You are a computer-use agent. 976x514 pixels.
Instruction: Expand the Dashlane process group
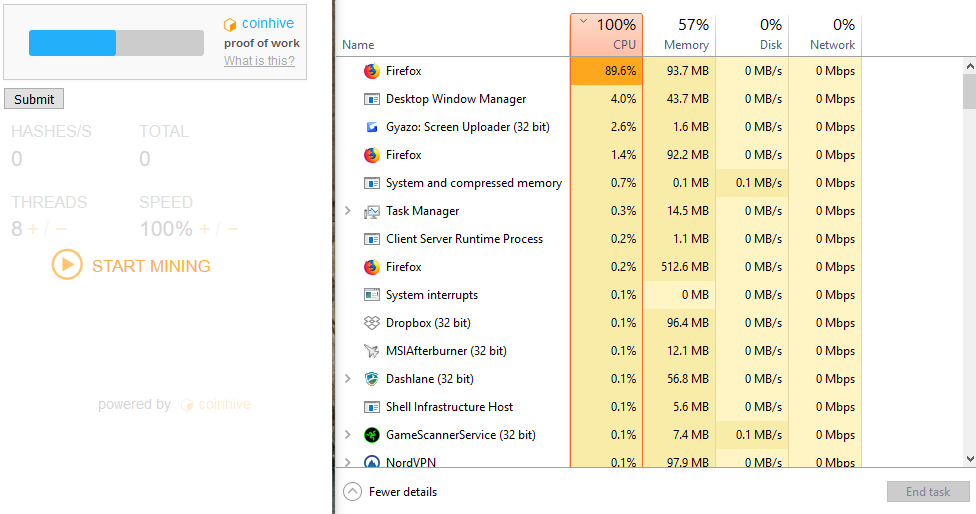(347, 379)
